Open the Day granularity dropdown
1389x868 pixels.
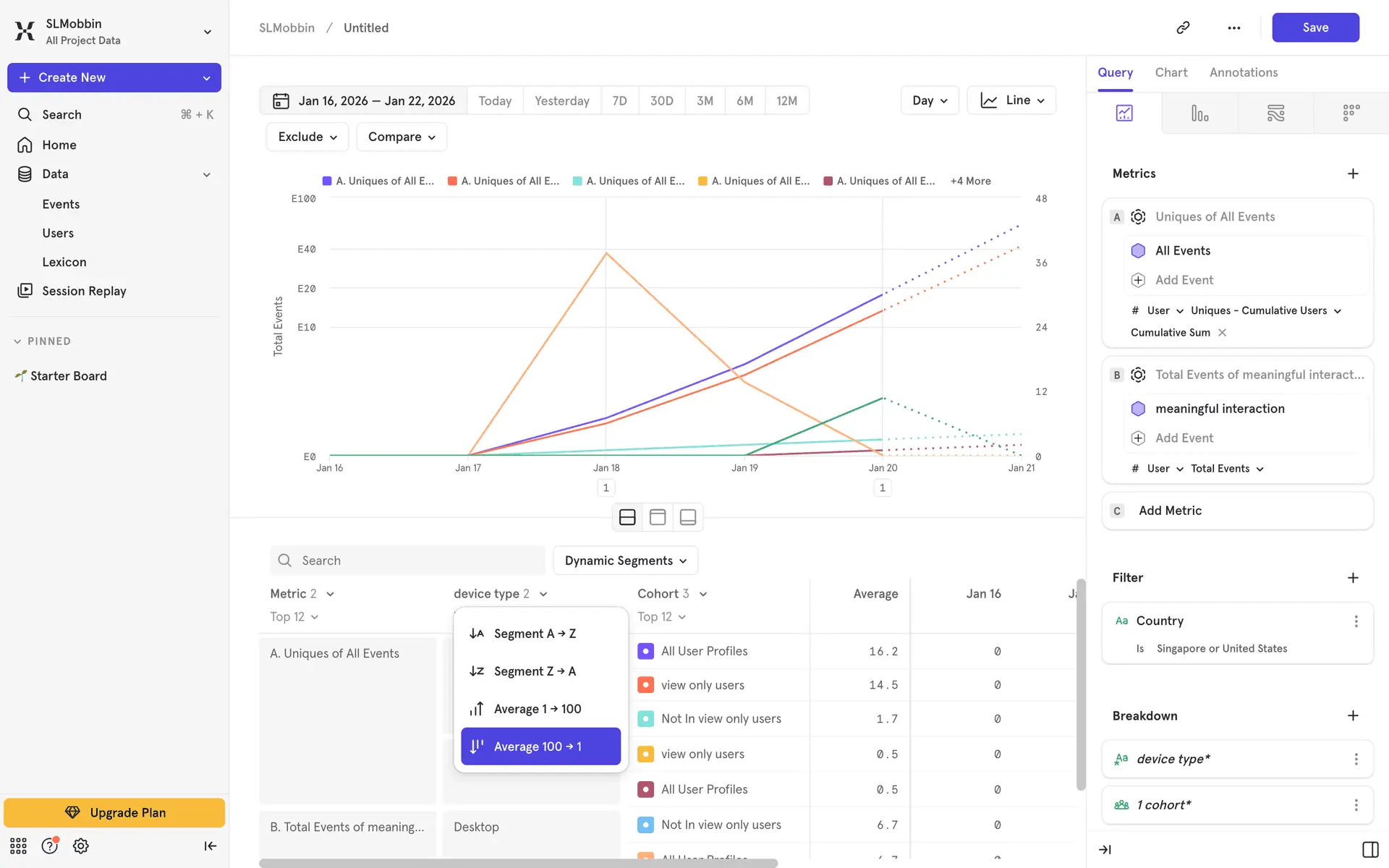point(930,101)
